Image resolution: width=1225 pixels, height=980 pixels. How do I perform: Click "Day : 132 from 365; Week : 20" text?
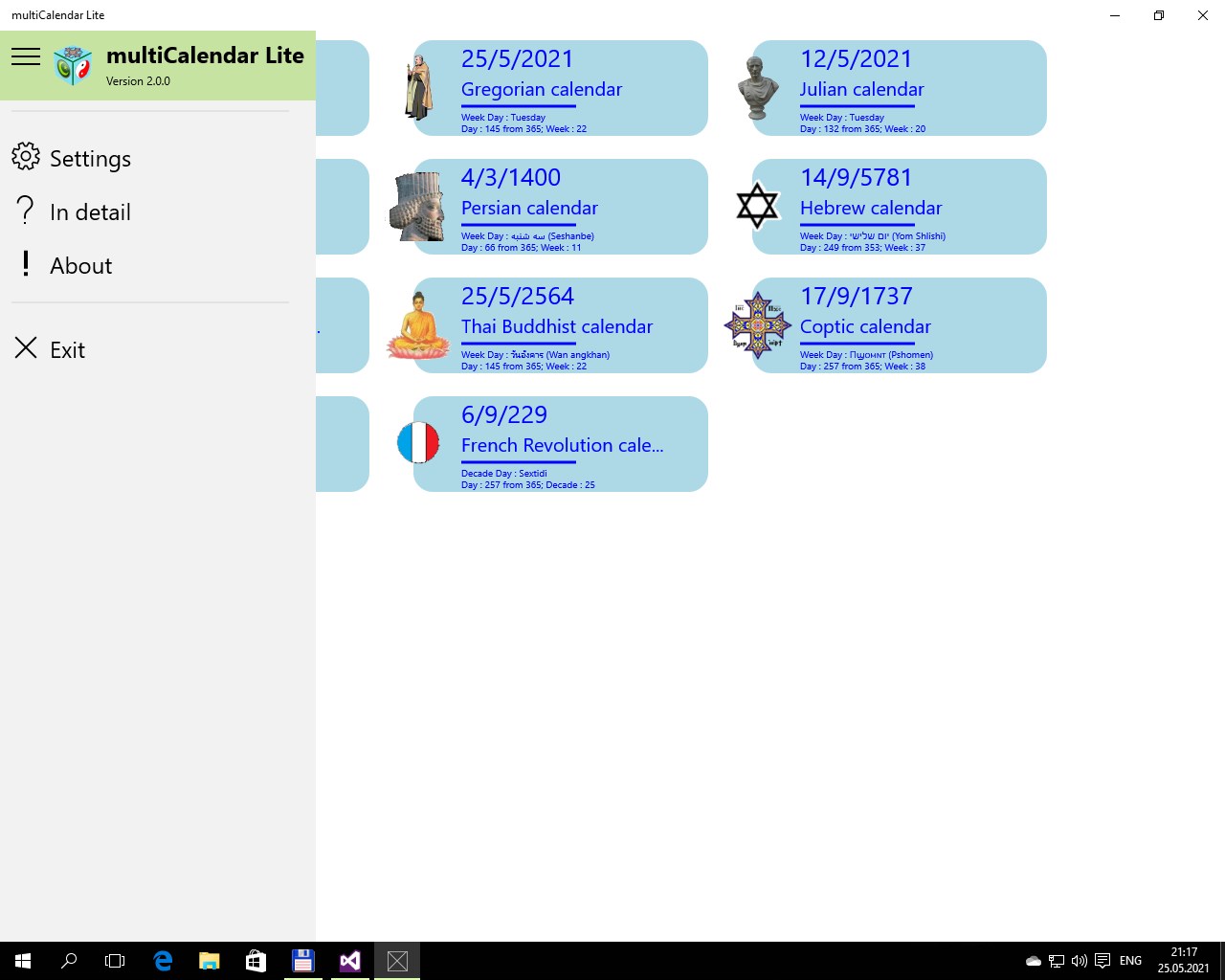(x=862, y=128)
